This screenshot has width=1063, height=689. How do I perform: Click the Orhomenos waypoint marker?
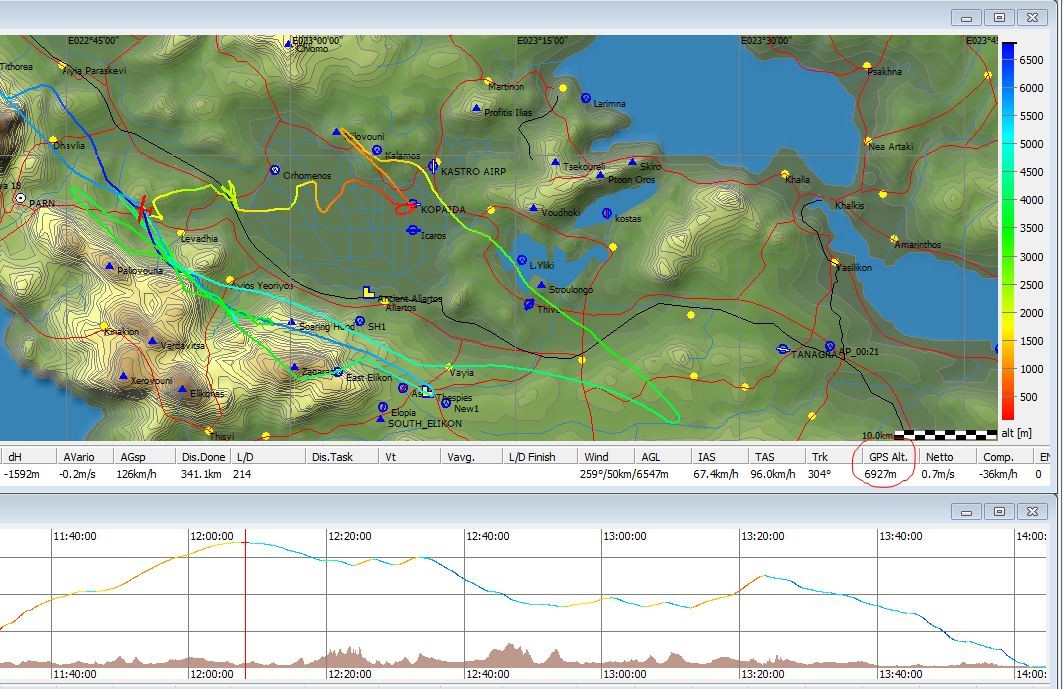[x=275, y=170]
